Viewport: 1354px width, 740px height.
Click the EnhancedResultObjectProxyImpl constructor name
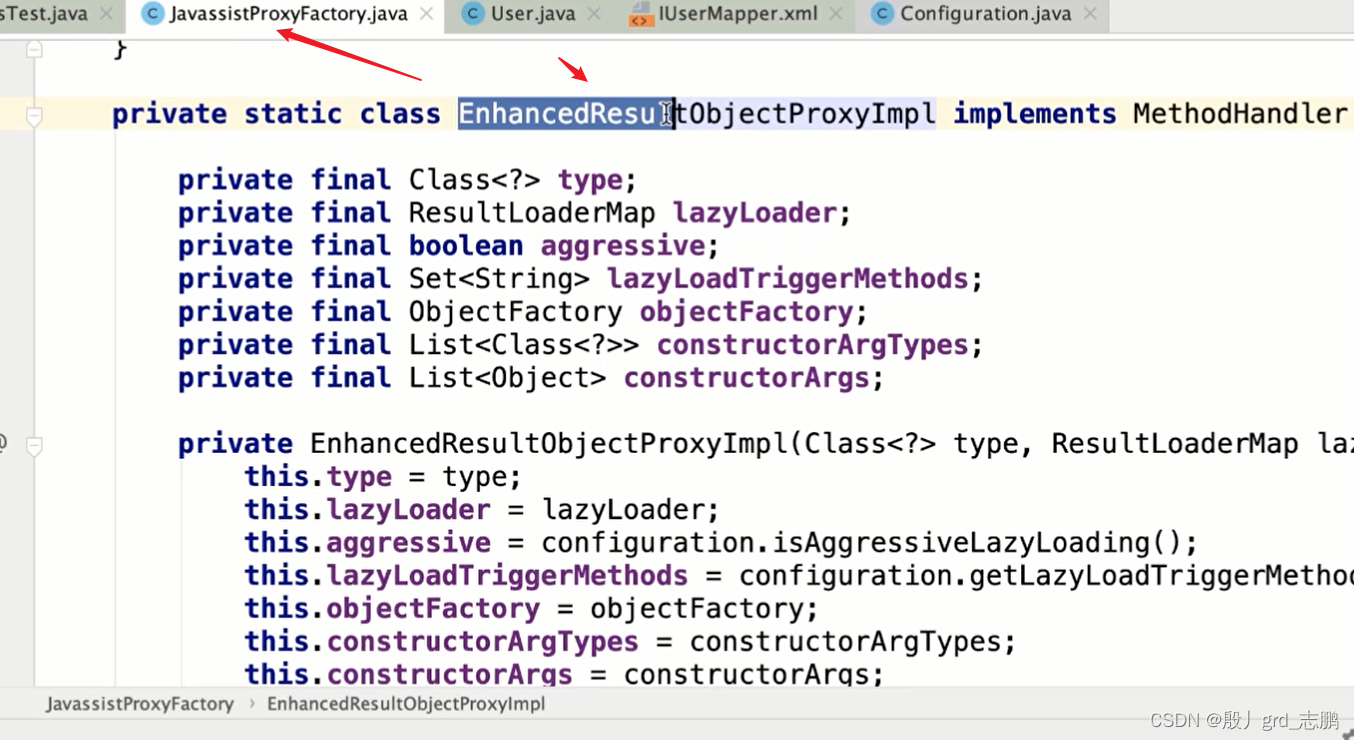pyautogui.click(x=549, y=444)
